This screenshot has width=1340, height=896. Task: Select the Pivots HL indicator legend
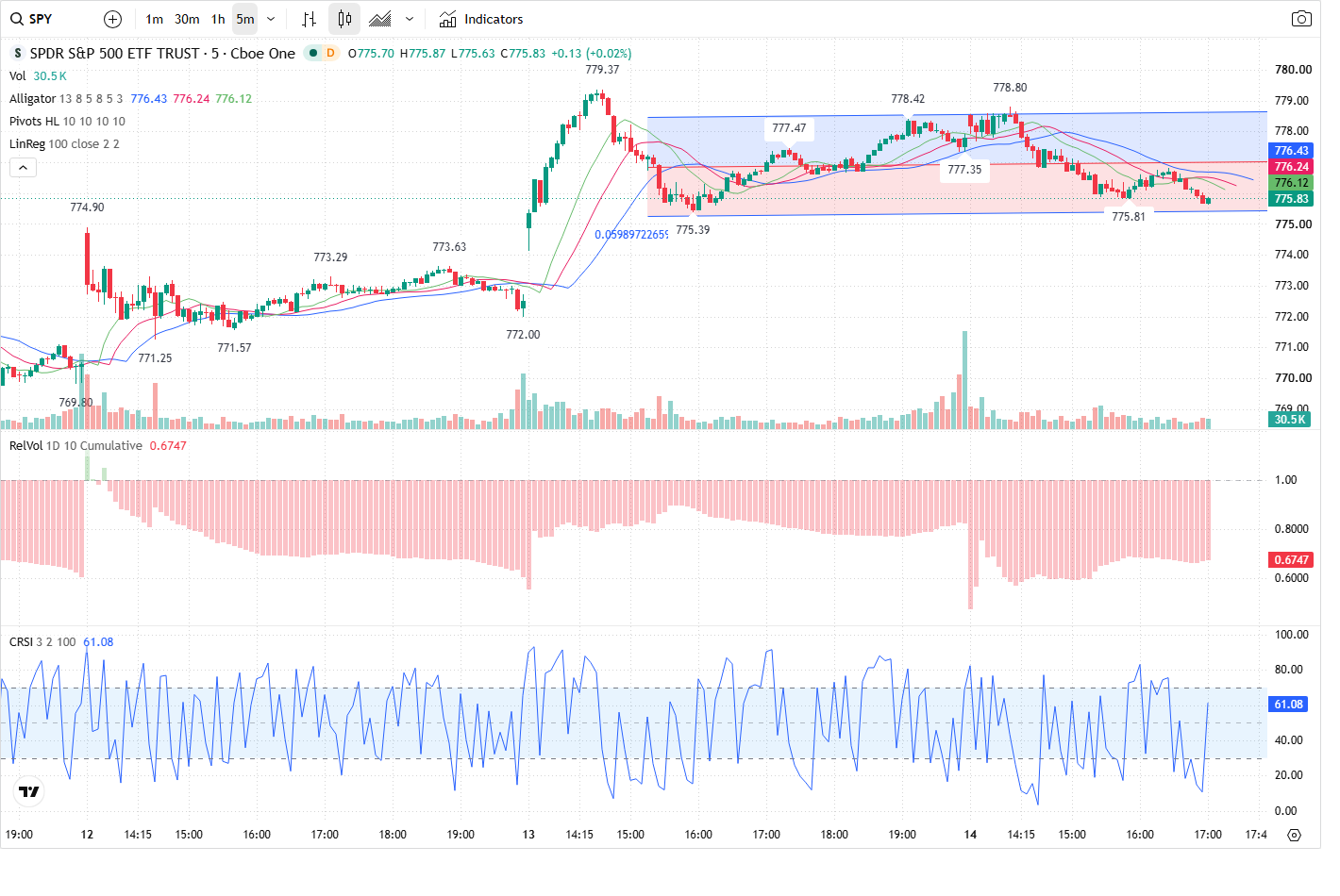pyautogui.click(x=67, y=122)
